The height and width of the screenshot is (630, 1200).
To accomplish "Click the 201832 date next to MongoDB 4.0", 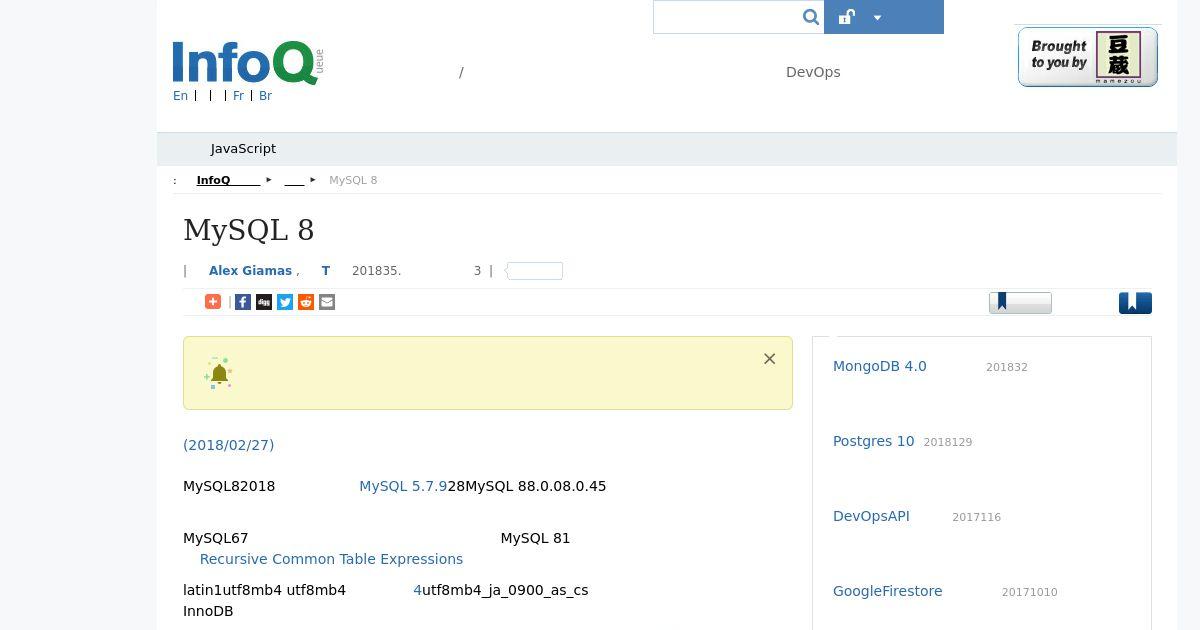I will (1007, 367).
